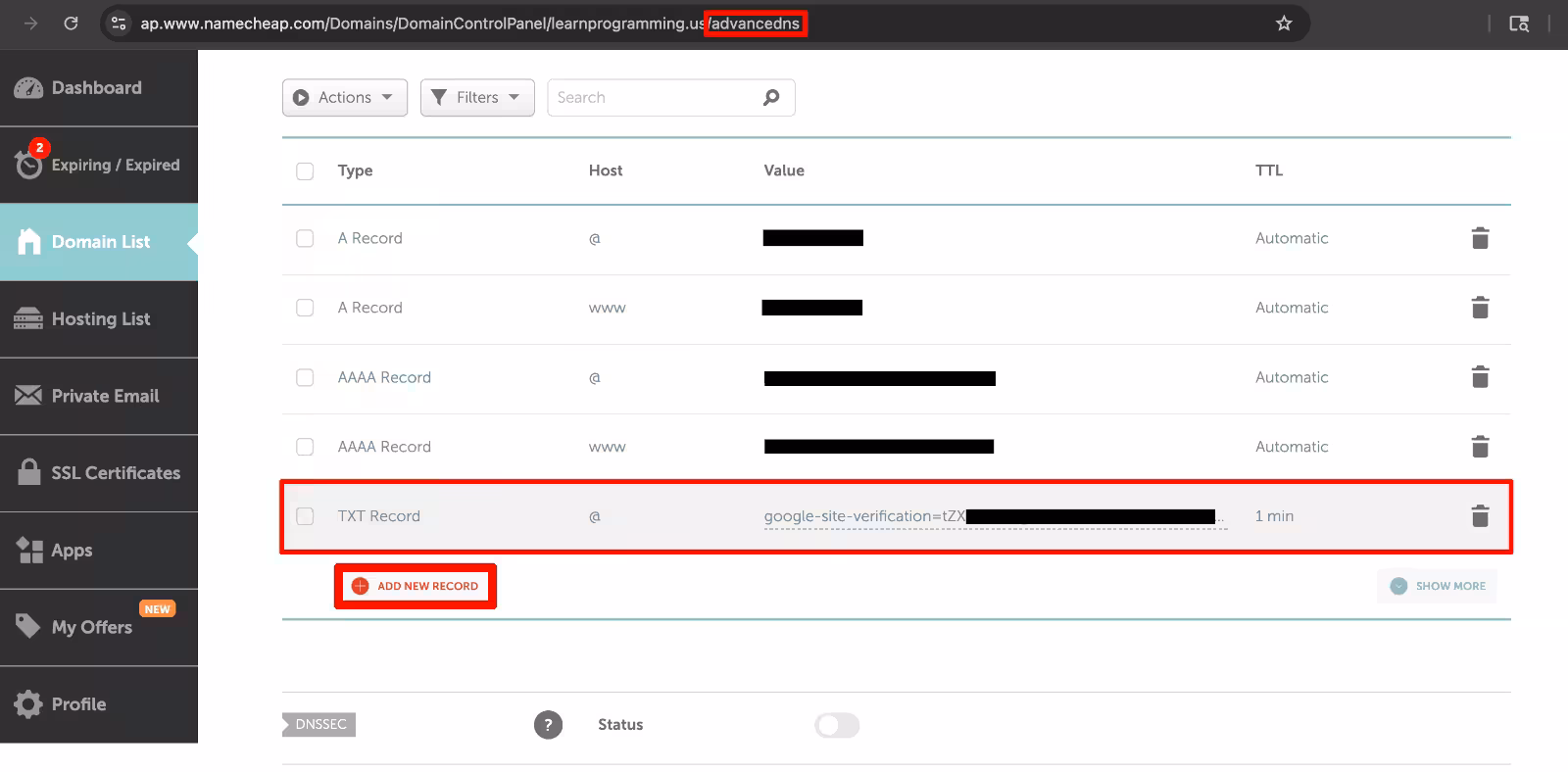Click the DNSSEC label tag
This screenshot has width=1568, height=772.
319,725
